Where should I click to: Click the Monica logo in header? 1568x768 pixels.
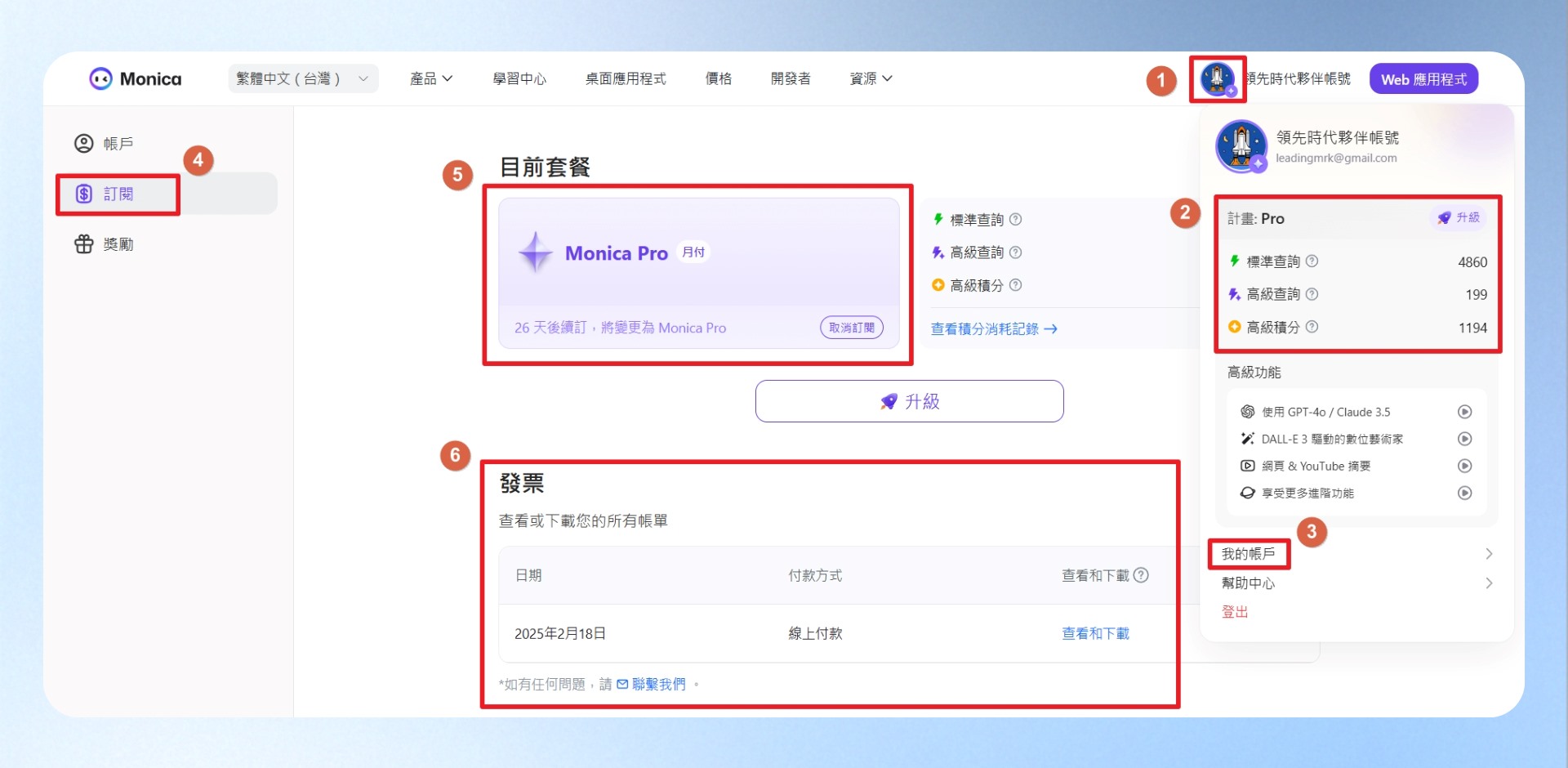[x=136, y=79]
